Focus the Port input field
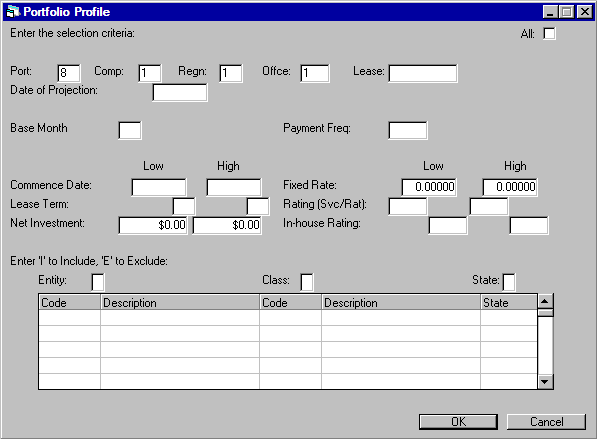 [x=69, y=73]
